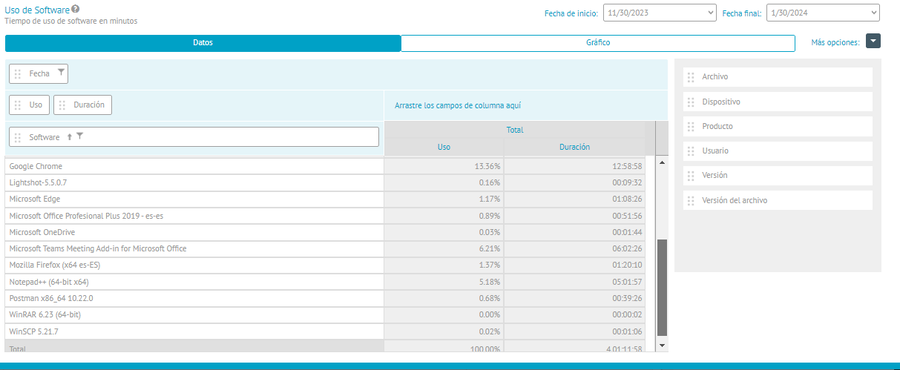900x370 pixels.
Task: Click the filter icon on Software field
Action: [80, 137]
